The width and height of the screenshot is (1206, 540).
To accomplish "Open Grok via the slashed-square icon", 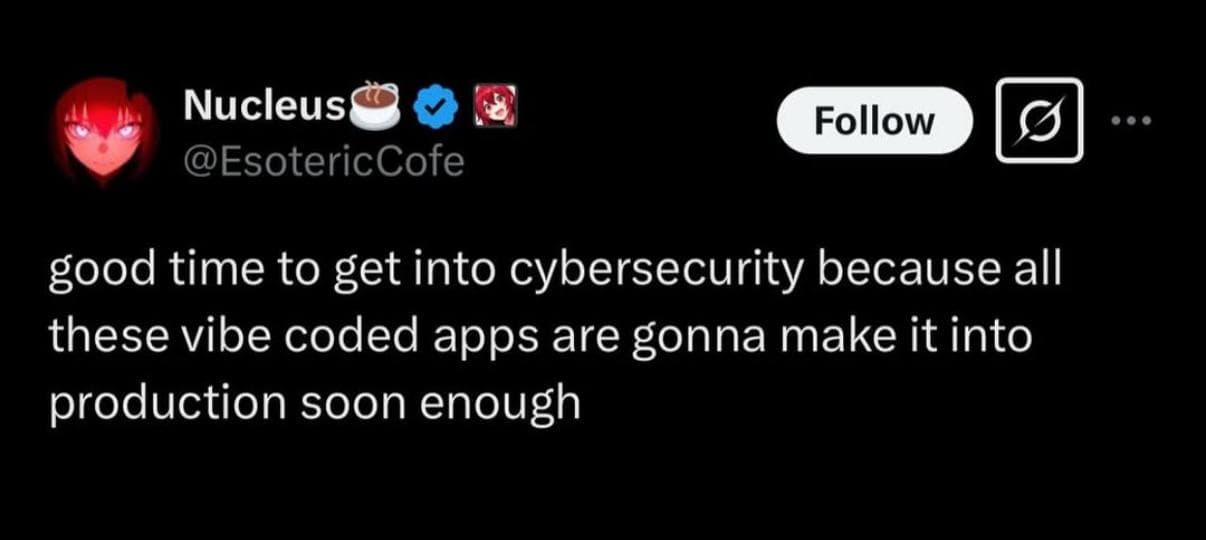I will [x=1039, y=120].
